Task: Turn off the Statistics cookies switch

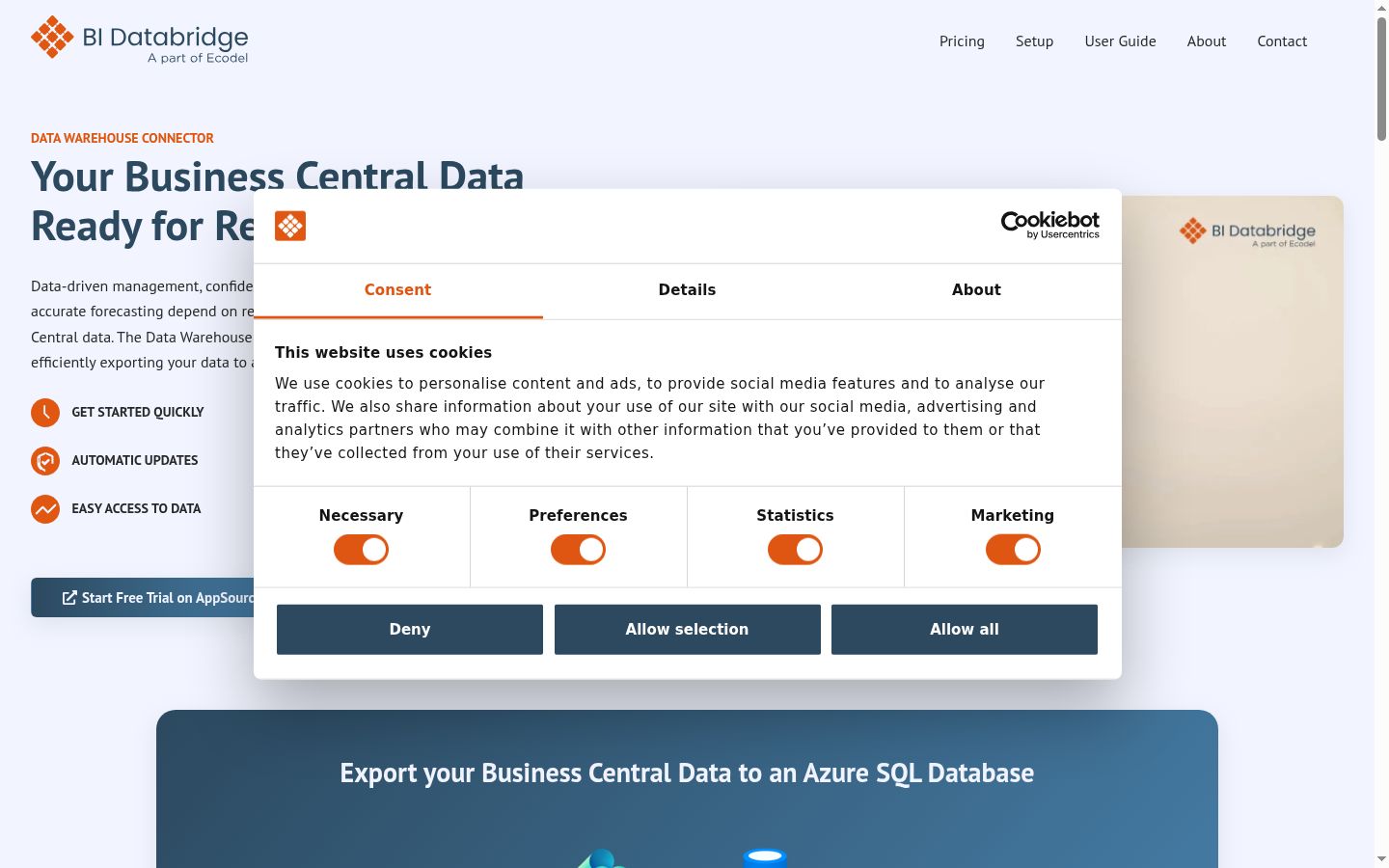Action: click(796, 550)
